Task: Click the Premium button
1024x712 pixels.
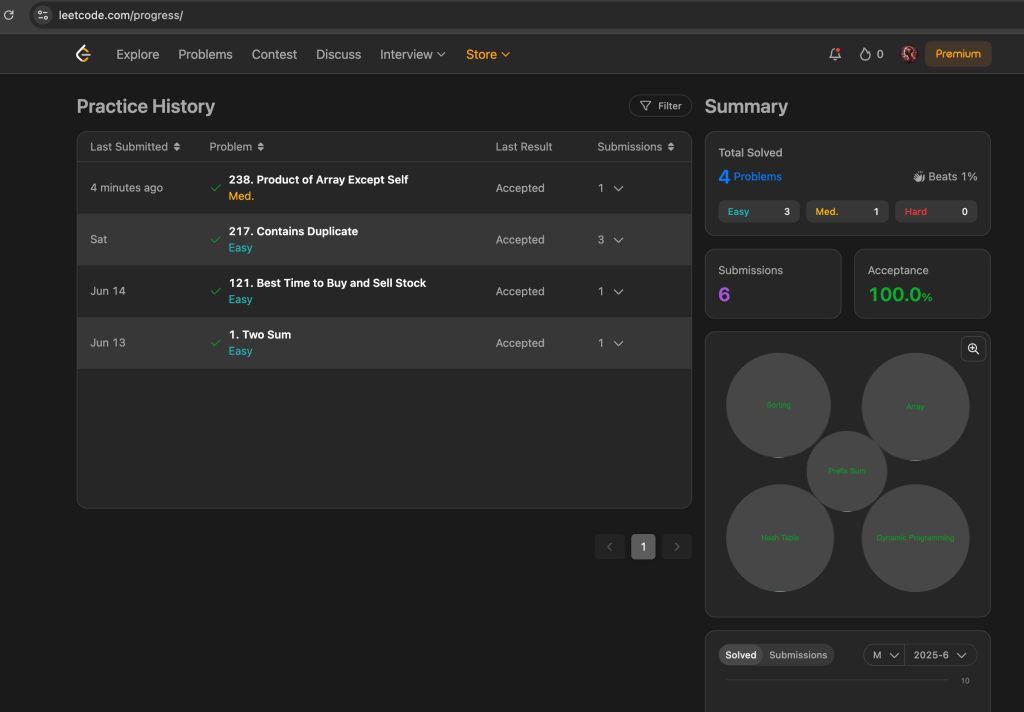Action: coord(958,54)
